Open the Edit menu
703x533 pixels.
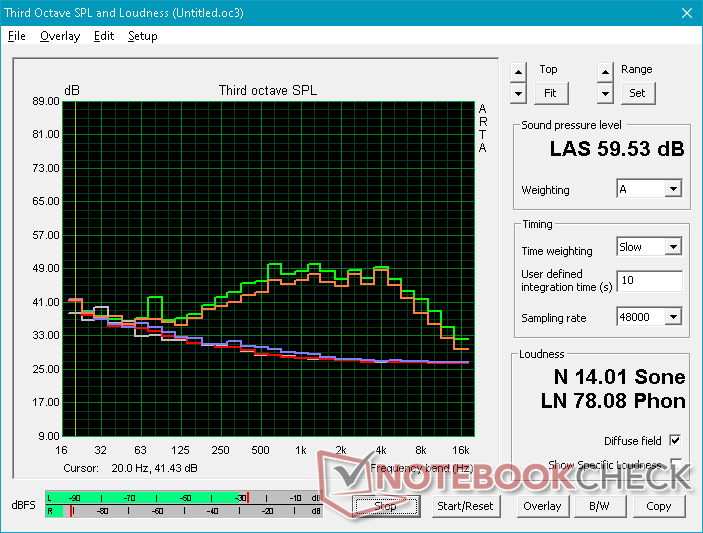(104, 36)
